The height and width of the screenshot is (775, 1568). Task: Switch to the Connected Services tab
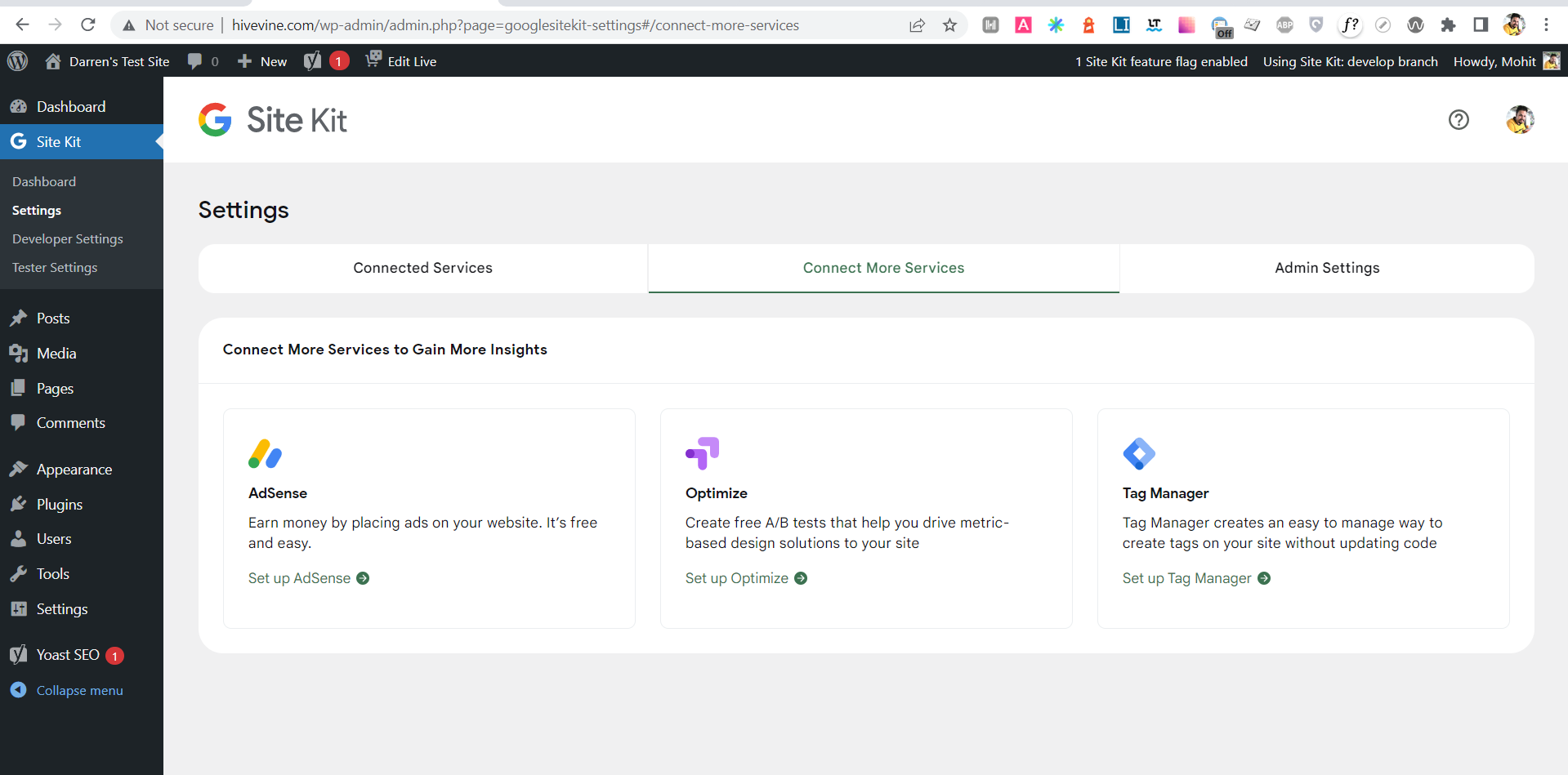point(422,268)
